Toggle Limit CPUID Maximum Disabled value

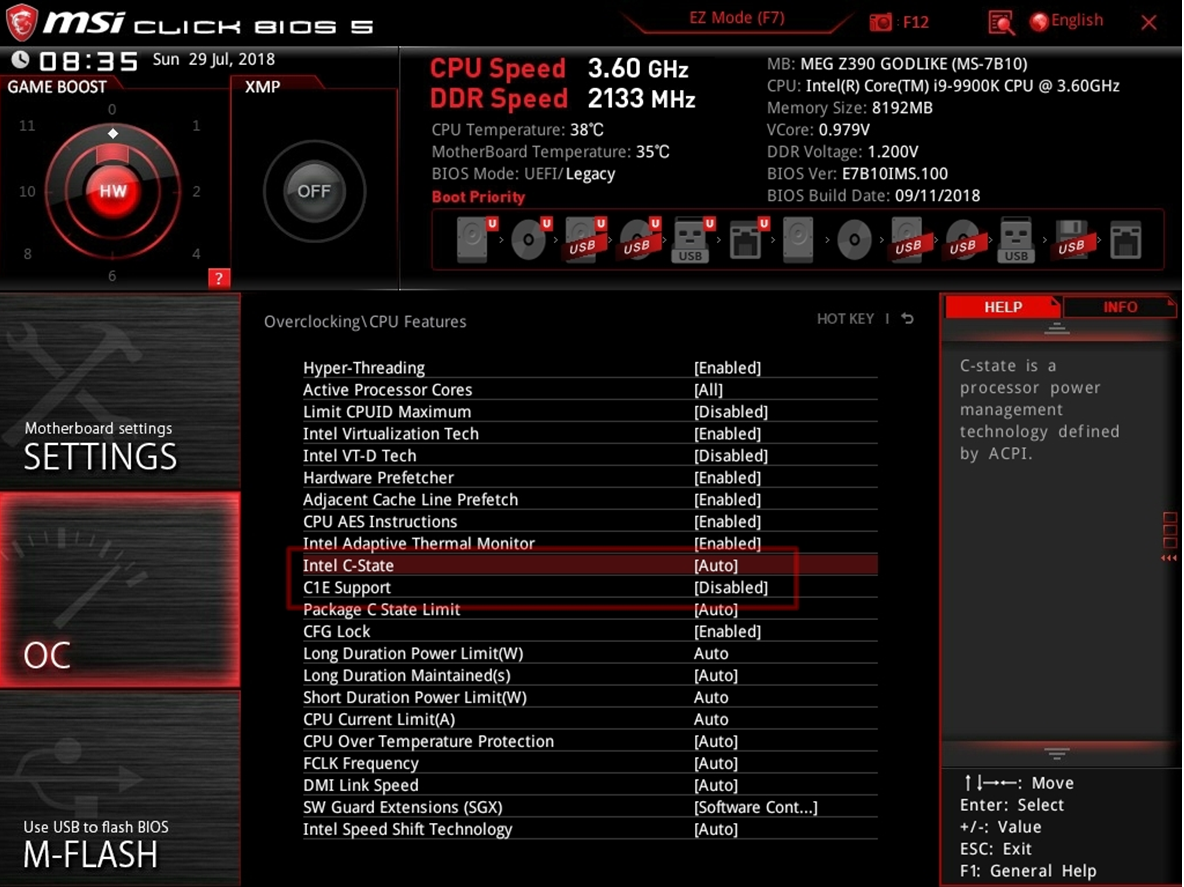pos(731,411)
